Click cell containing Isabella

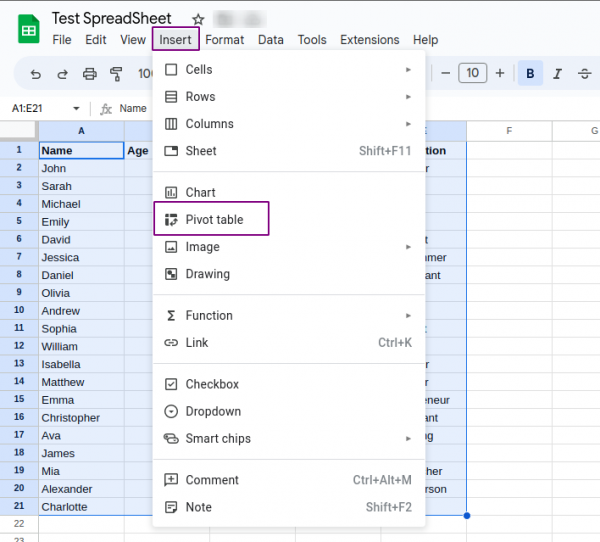pyautogui.click(x=82, y=364)
